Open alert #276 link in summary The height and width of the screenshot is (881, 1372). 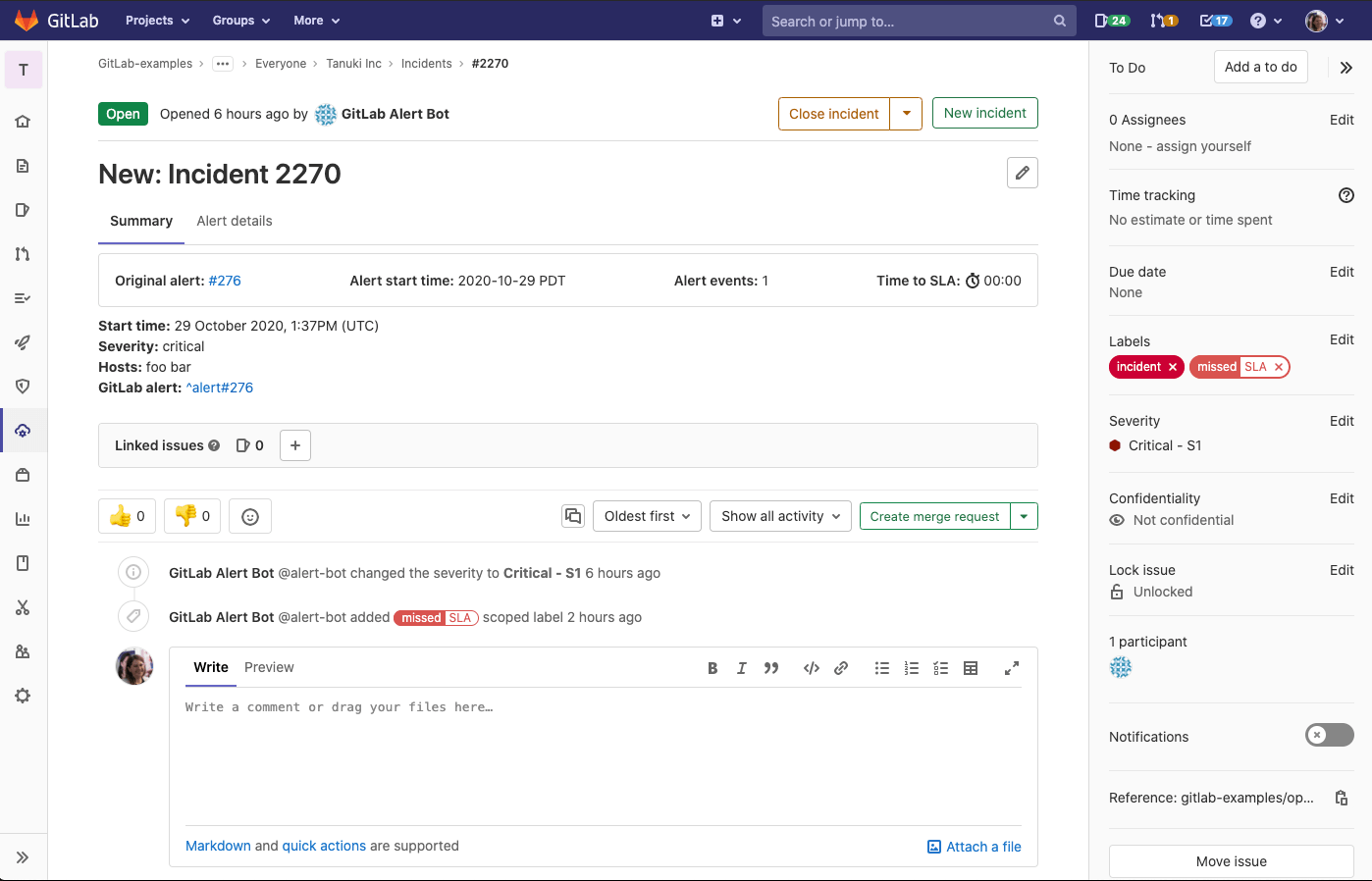tap(225, 280)
